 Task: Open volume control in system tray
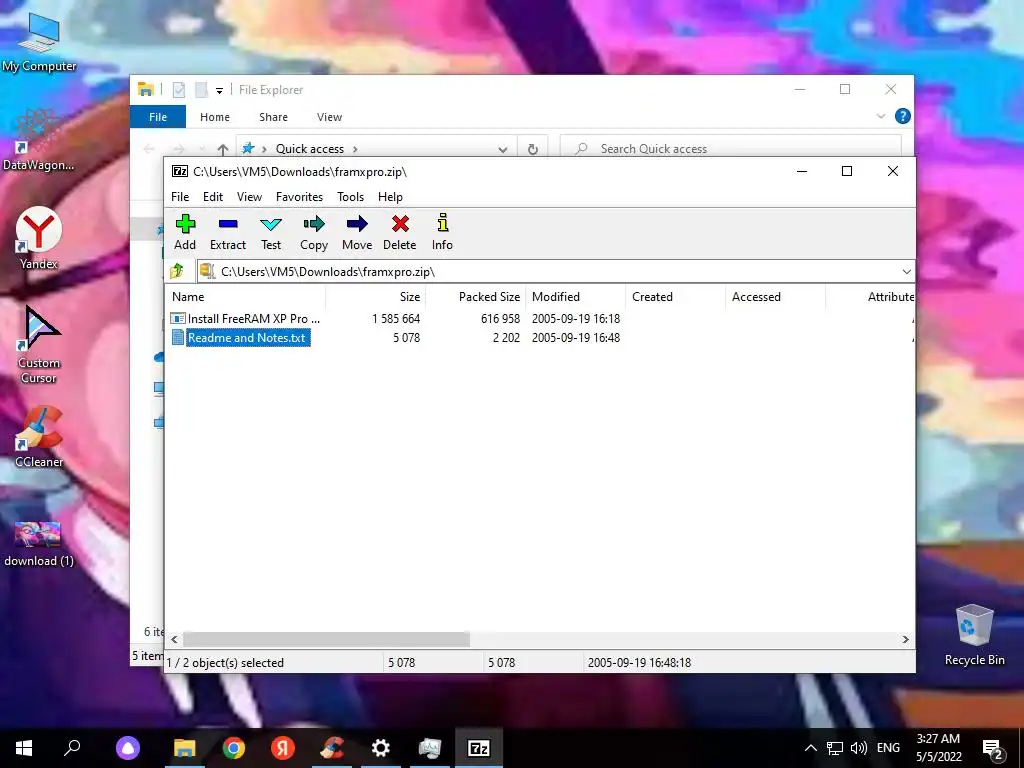(859, 748)
